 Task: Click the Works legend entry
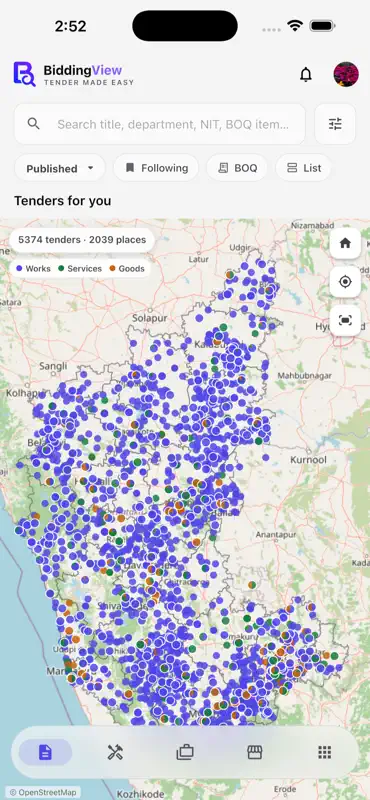[x=34, y=268]
